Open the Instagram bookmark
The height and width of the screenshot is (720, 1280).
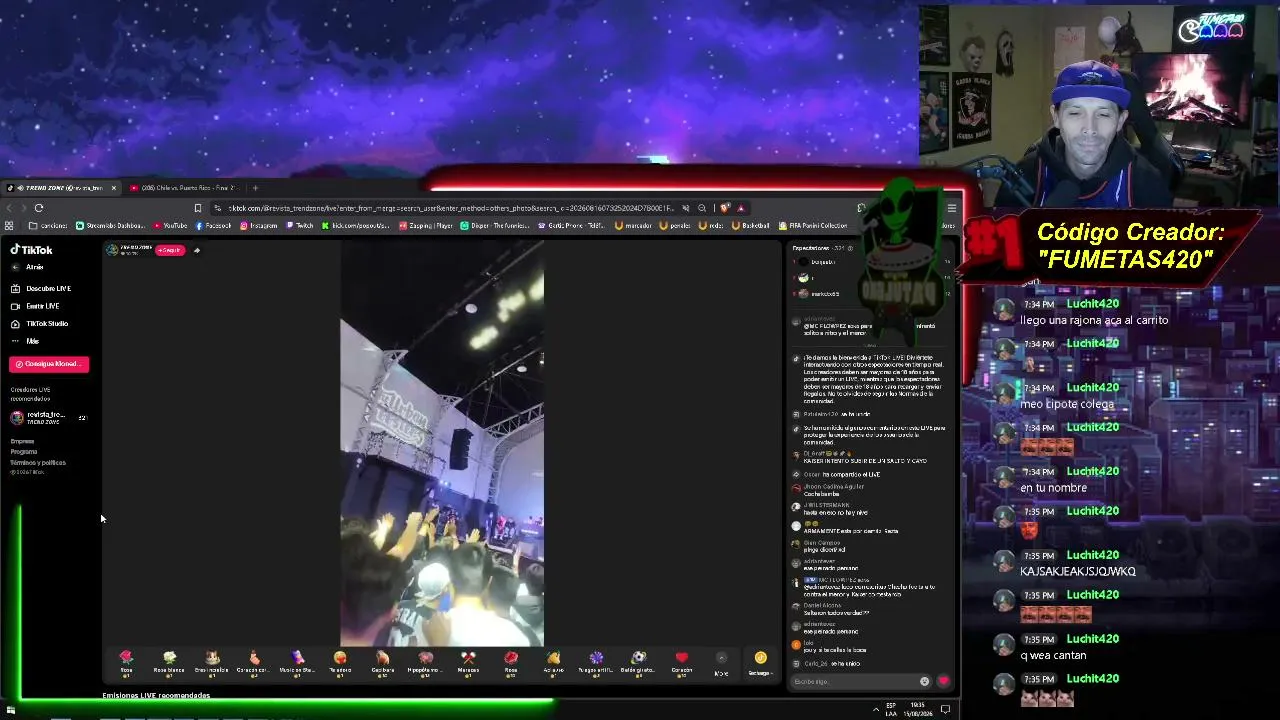coord(258,226)
